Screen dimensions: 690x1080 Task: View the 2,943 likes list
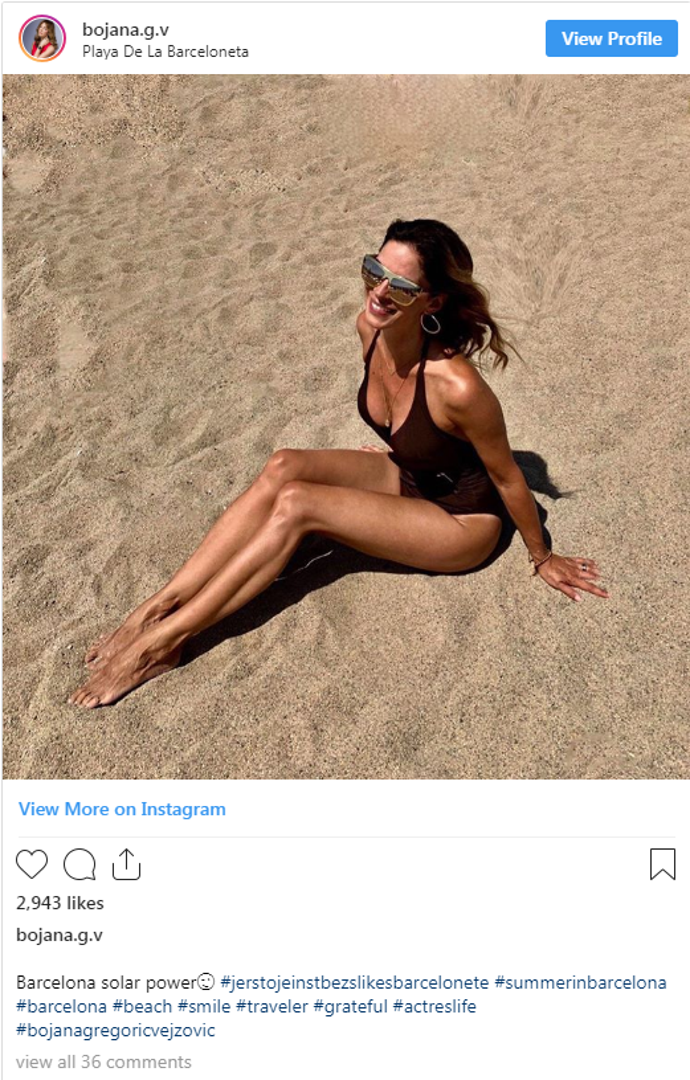pyautogui.click(x=60, y=903)
